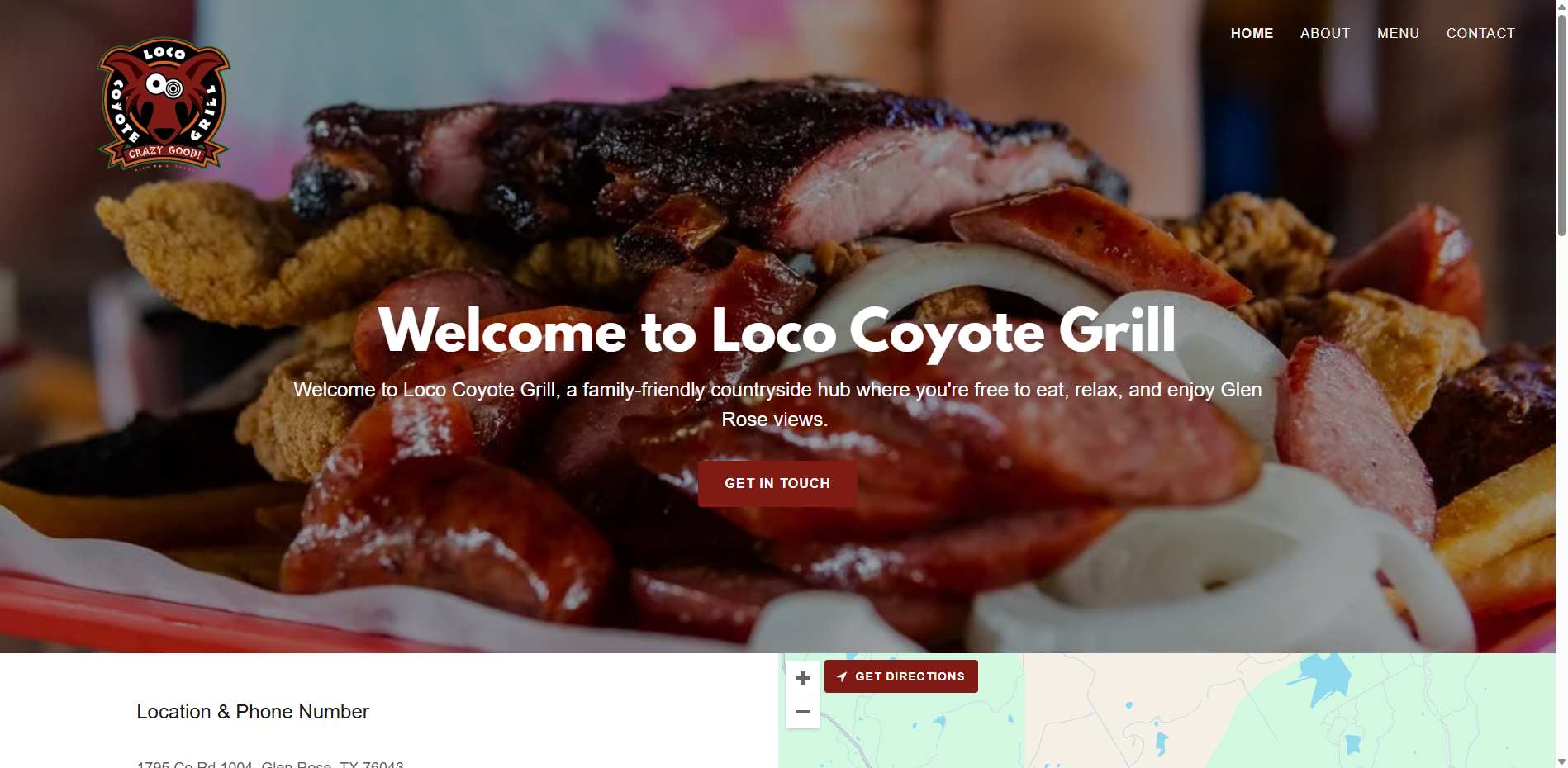This screenshot has width=1568, height=768.
Task: Click the scrollbar down arrow
Action: tap(1561, 761)
